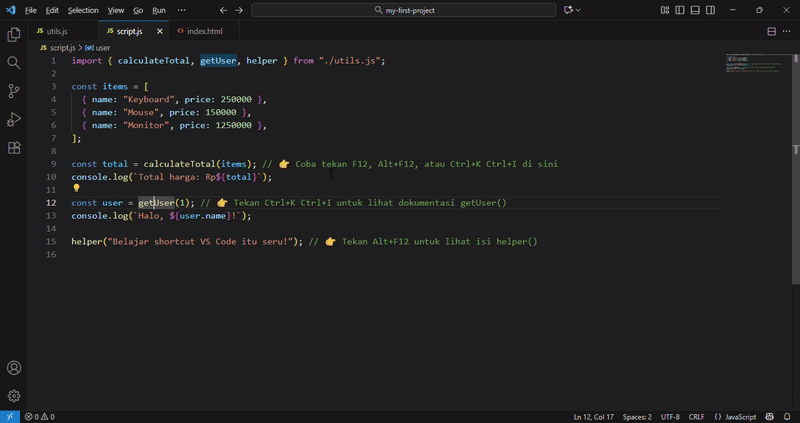Click the Ln 12, Col 17 indicator
This screenshot has width=800, height=423.
[593, 417]
